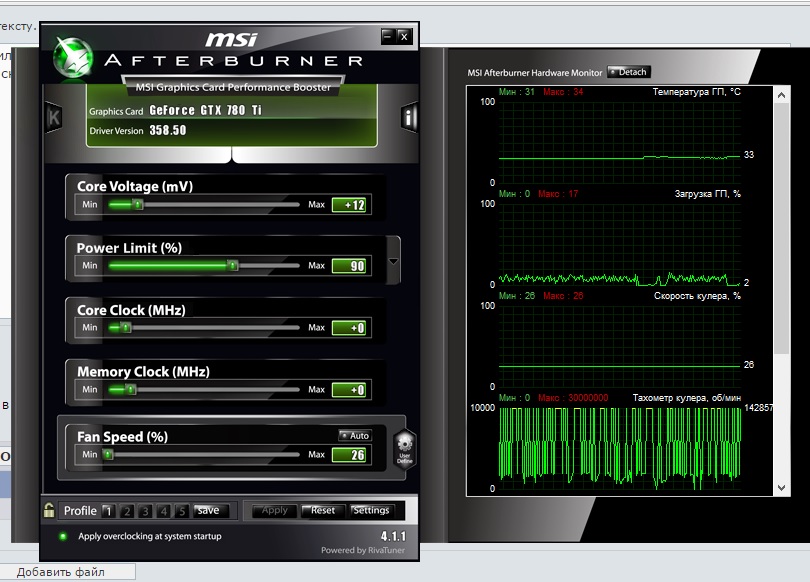Click the Core Voltage +12 value field
The height and width of the screenshot is (582, 810).
349,205
